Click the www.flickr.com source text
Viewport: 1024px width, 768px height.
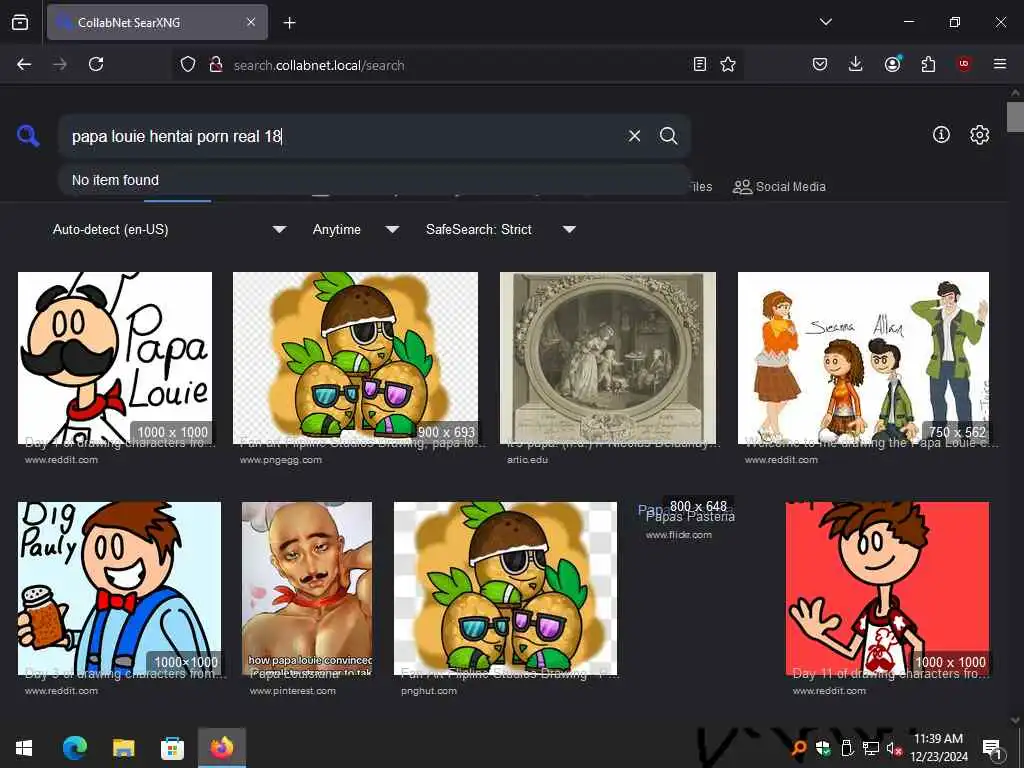[679, 535]
